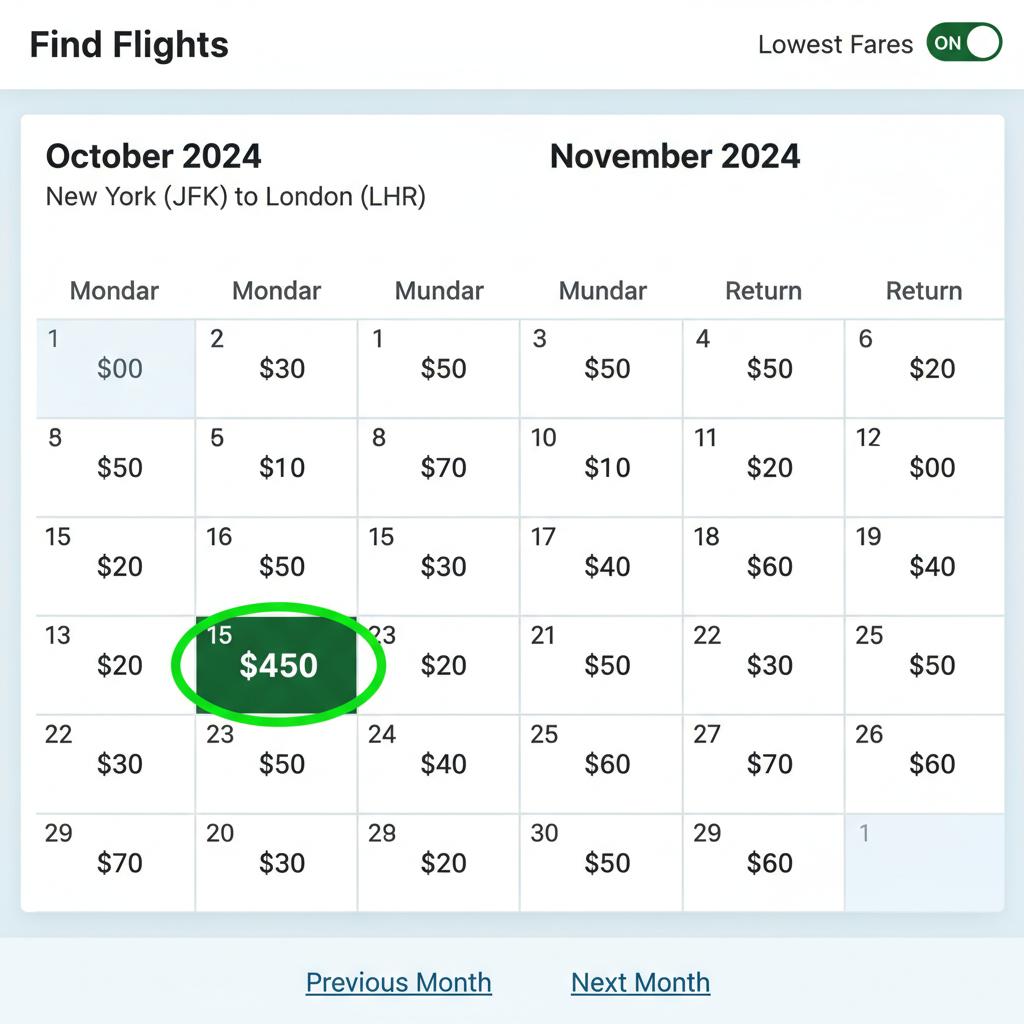
Task: Select date 19 priced $40
Action: click(925, 566)
